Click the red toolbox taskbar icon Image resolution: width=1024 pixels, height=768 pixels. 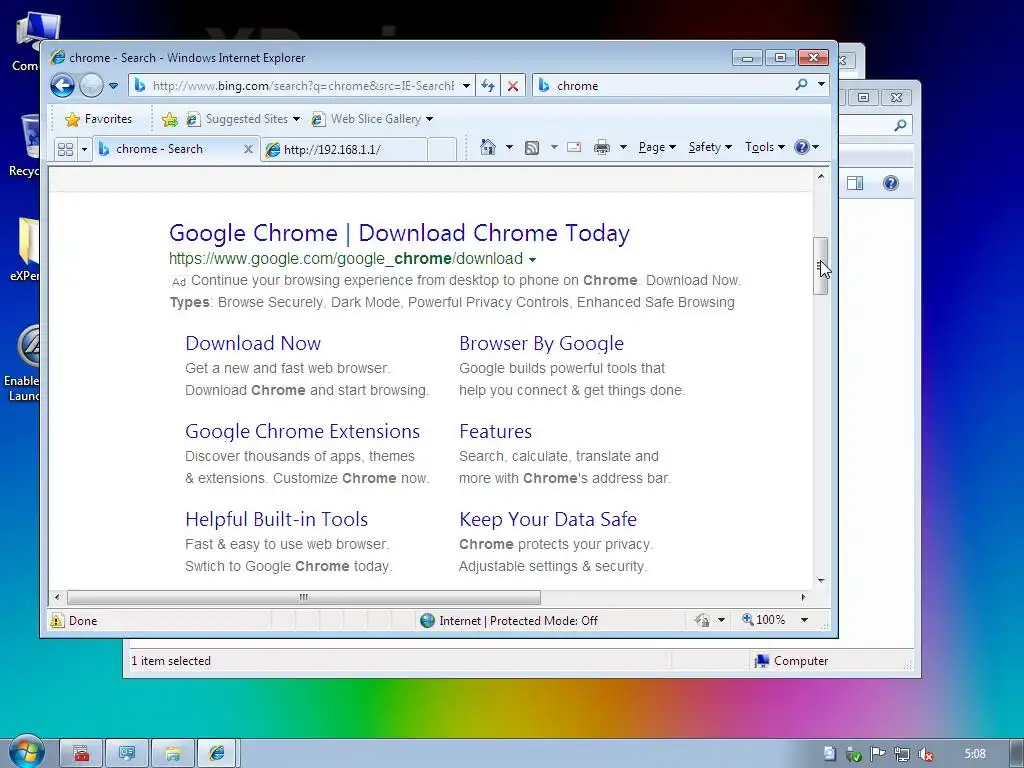tap(82, 754)
